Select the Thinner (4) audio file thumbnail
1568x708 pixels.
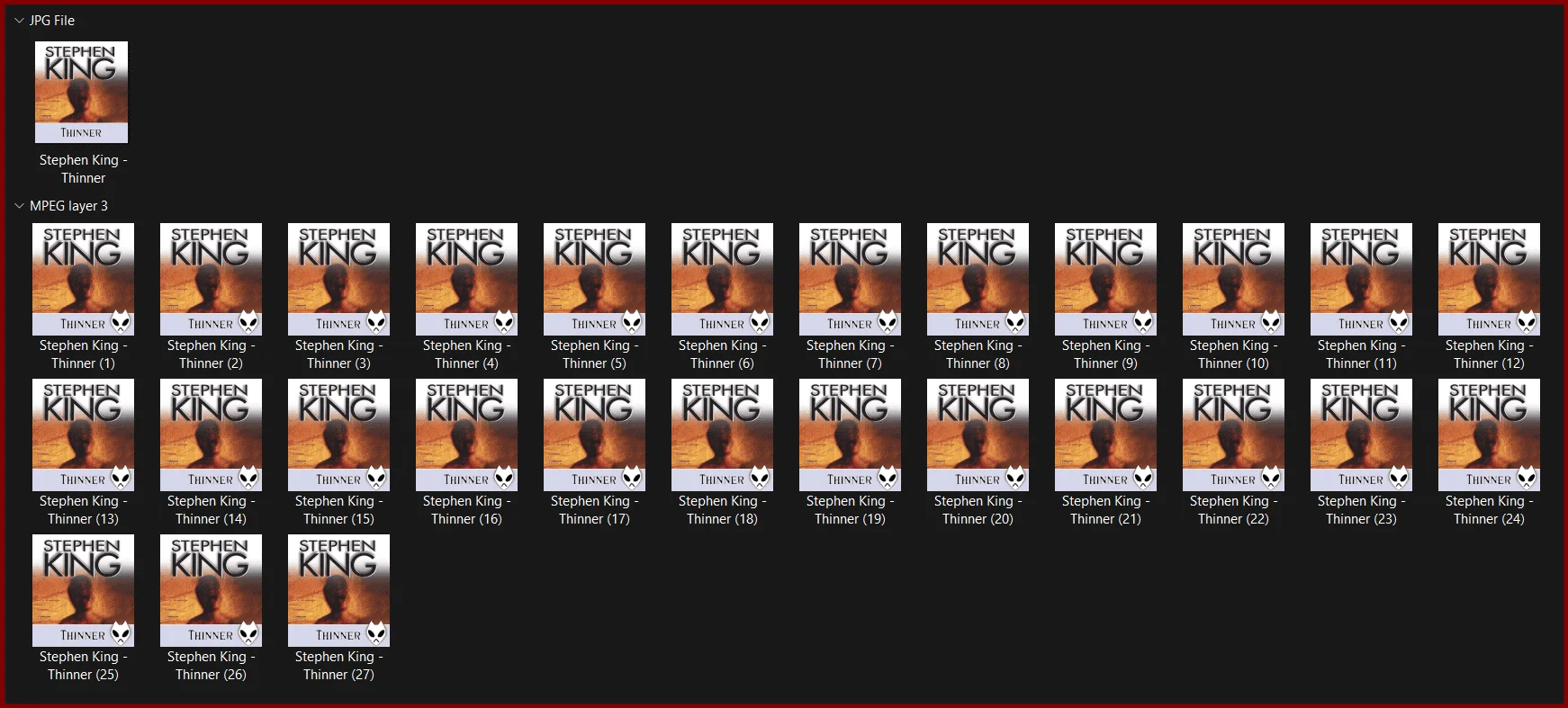tap(466, 279)
